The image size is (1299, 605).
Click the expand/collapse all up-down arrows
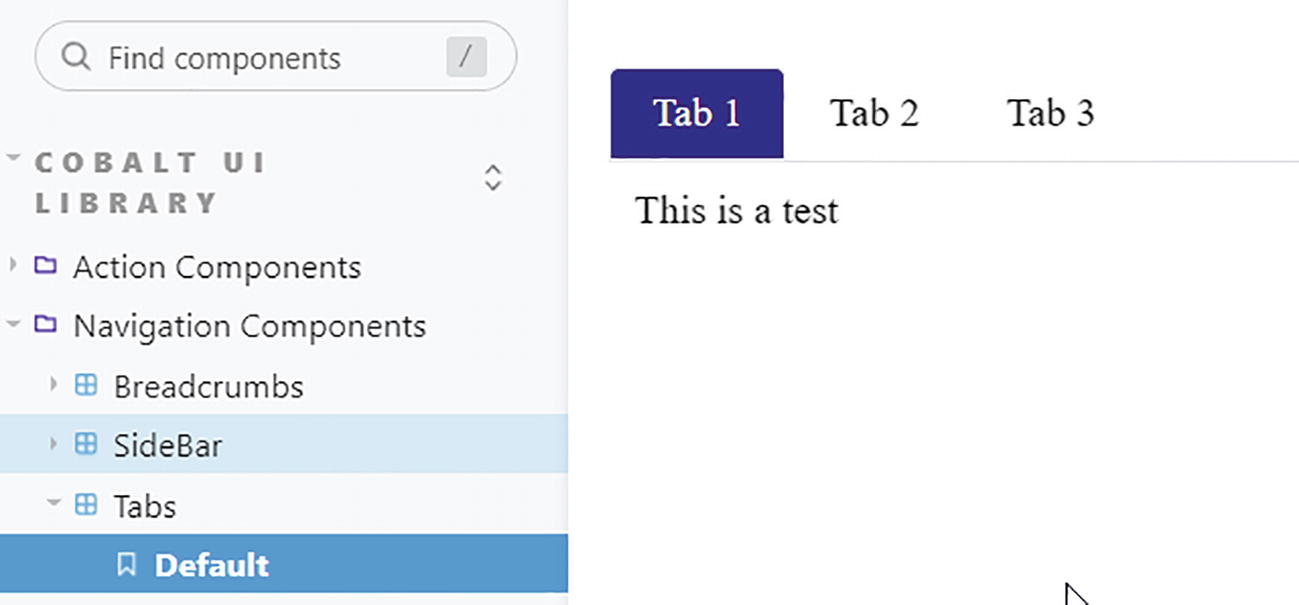(492, 178)
